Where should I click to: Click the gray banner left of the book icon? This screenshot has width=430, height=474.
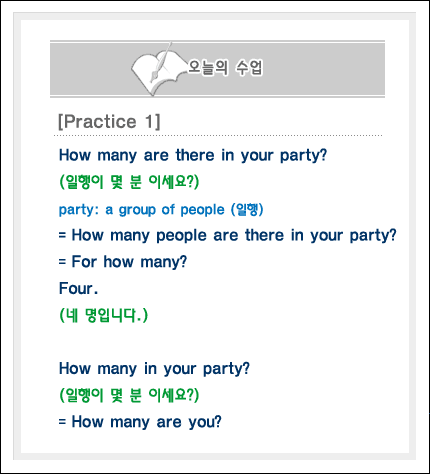tap(90, 69)
